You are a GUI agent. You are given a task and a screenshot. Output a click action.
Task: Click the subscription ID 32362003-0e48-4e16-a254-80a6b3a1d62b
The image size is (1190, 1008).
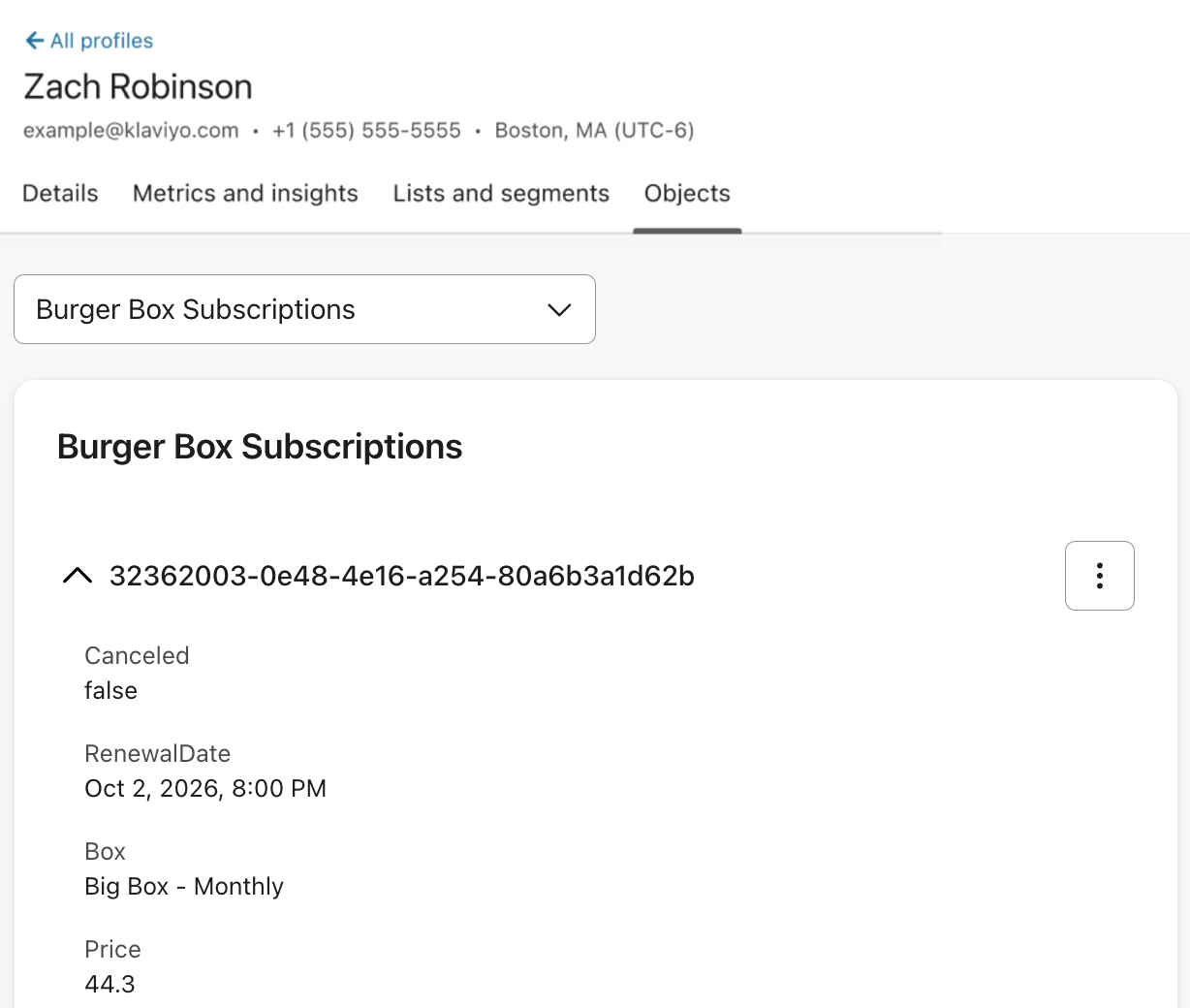401,576
